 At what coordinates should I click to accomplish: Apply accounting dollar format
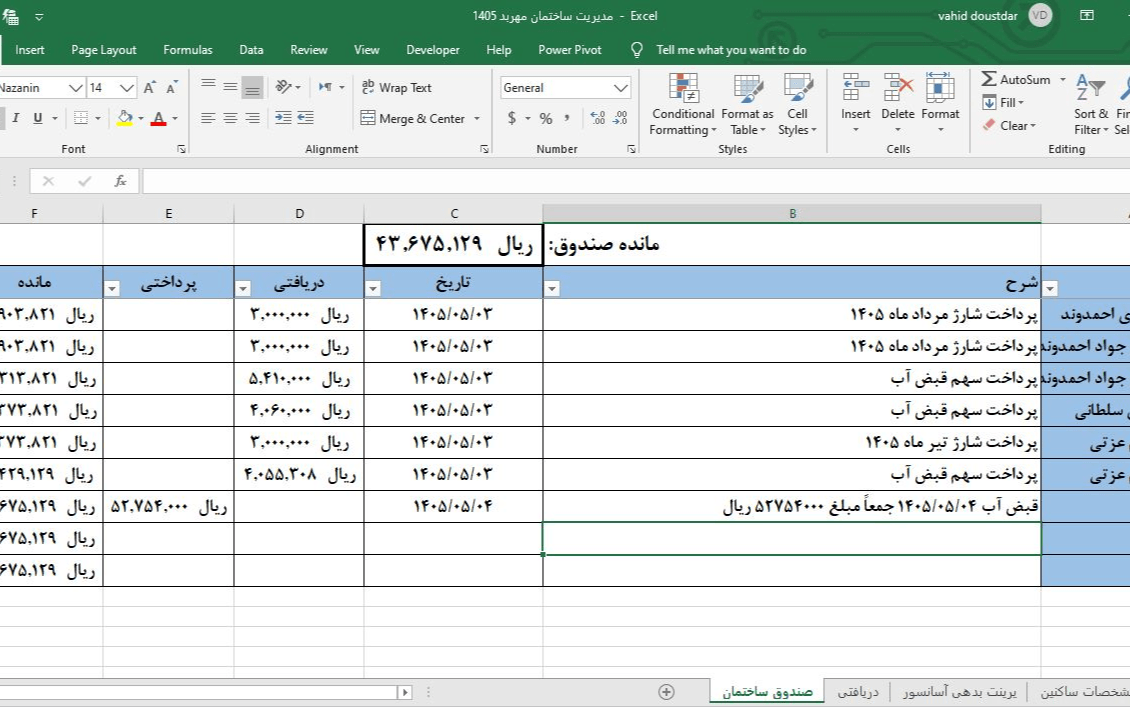pyautogui.click(x=512, y=118)
